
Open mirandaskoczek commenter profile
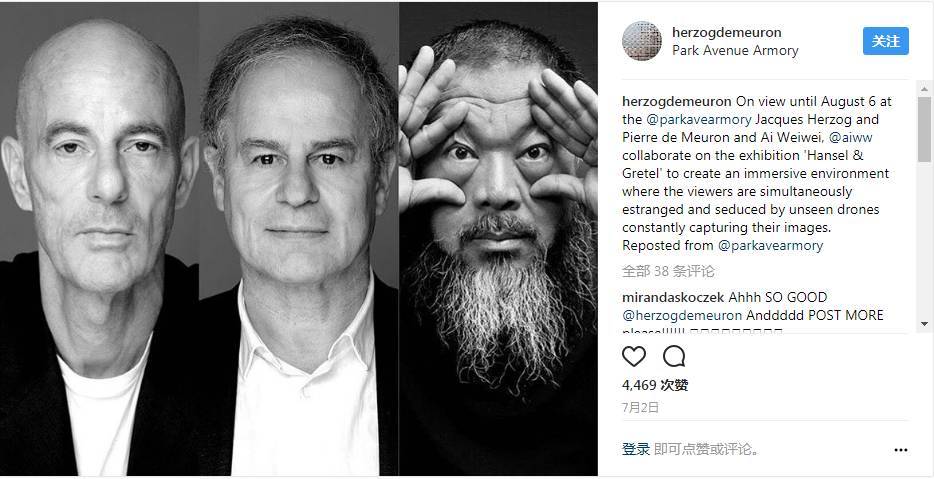click(673, 297)
